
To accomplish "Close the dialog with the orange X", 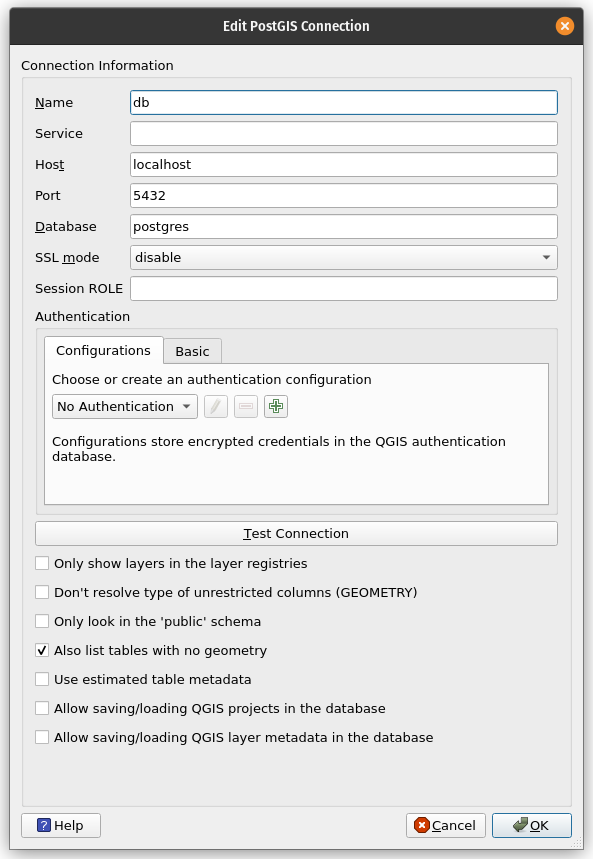I will (x=565, y=26).
